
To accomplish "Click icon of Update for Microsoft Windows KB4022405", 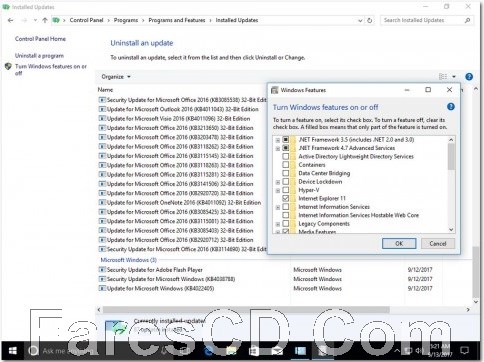I will [x=102, y=288].
